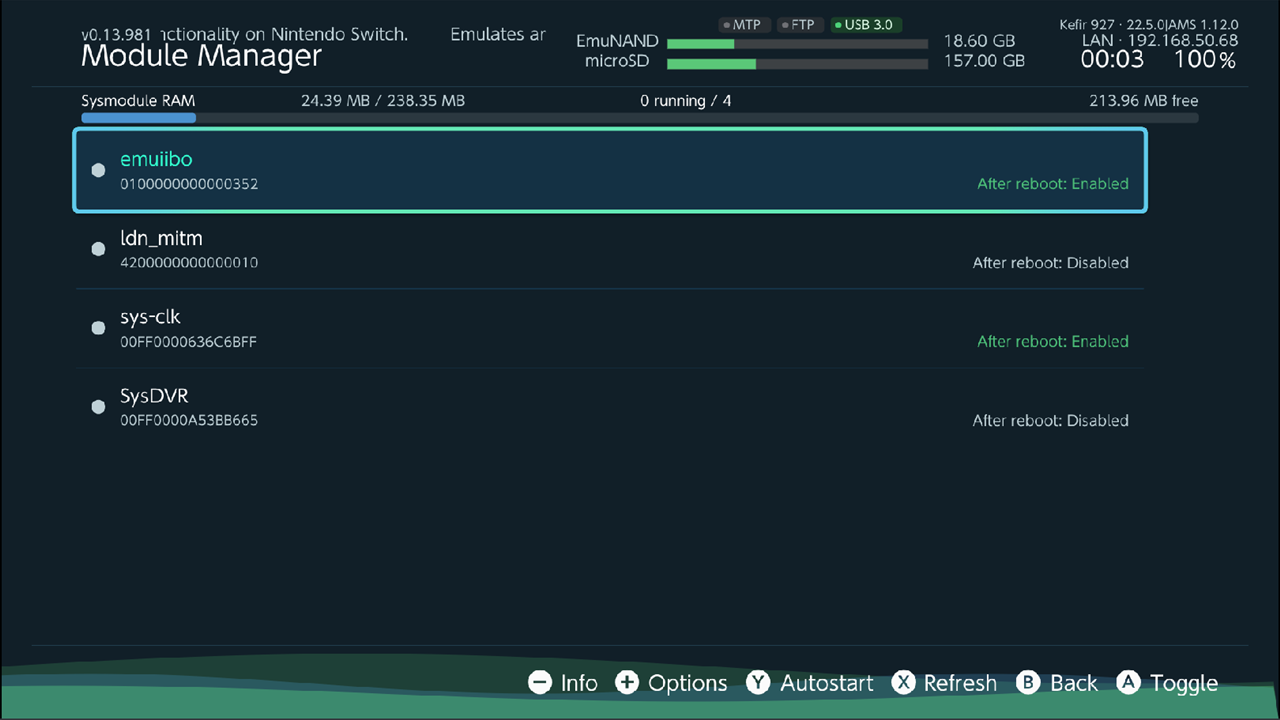The height and width of the screenshot is (720, 1280).
Task: Open Options from the bottom bar label
Action: click(688, 683)
